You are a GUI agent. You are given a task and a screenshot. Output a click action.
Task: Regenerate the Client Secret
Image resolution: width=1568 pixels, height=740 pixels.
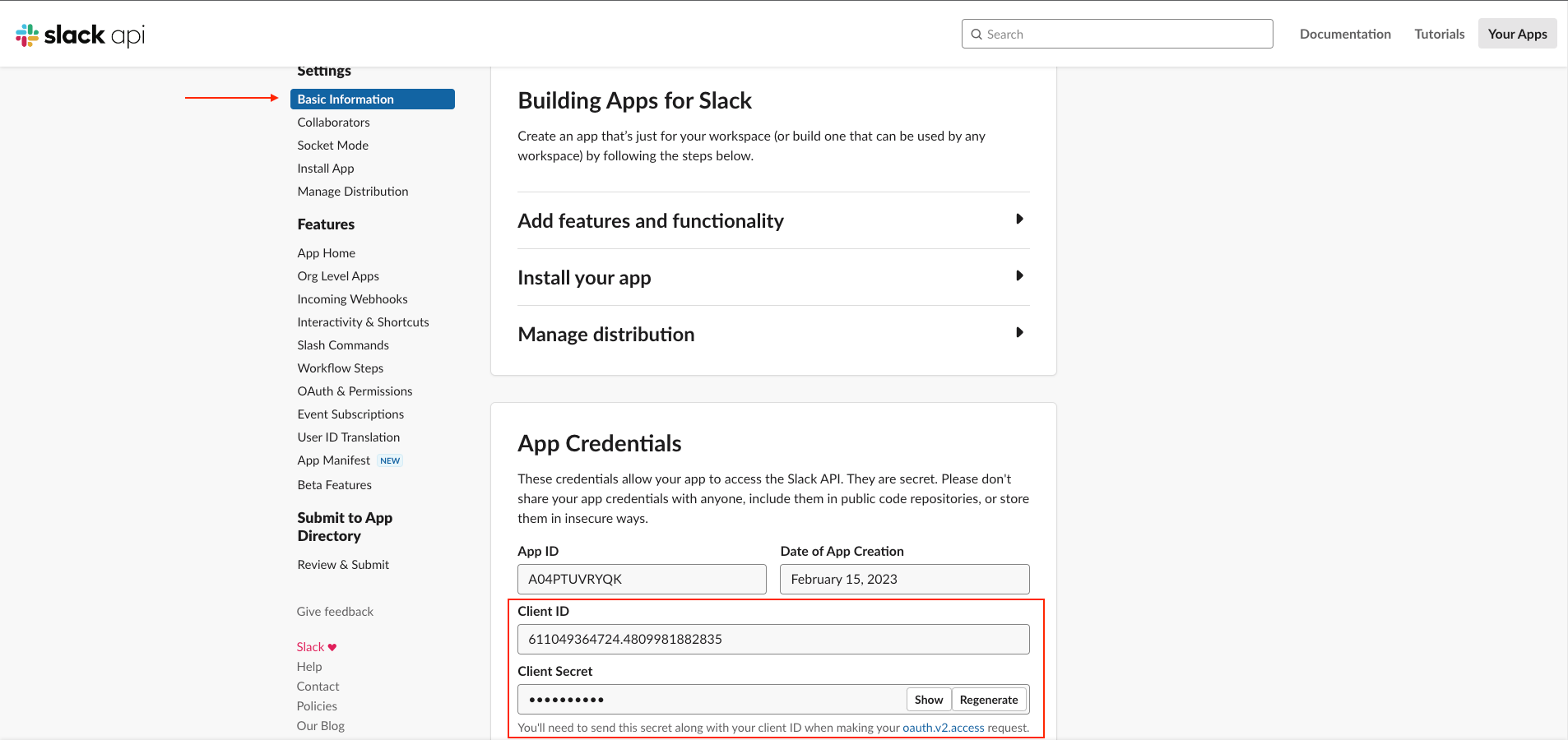tap(989, 700)
